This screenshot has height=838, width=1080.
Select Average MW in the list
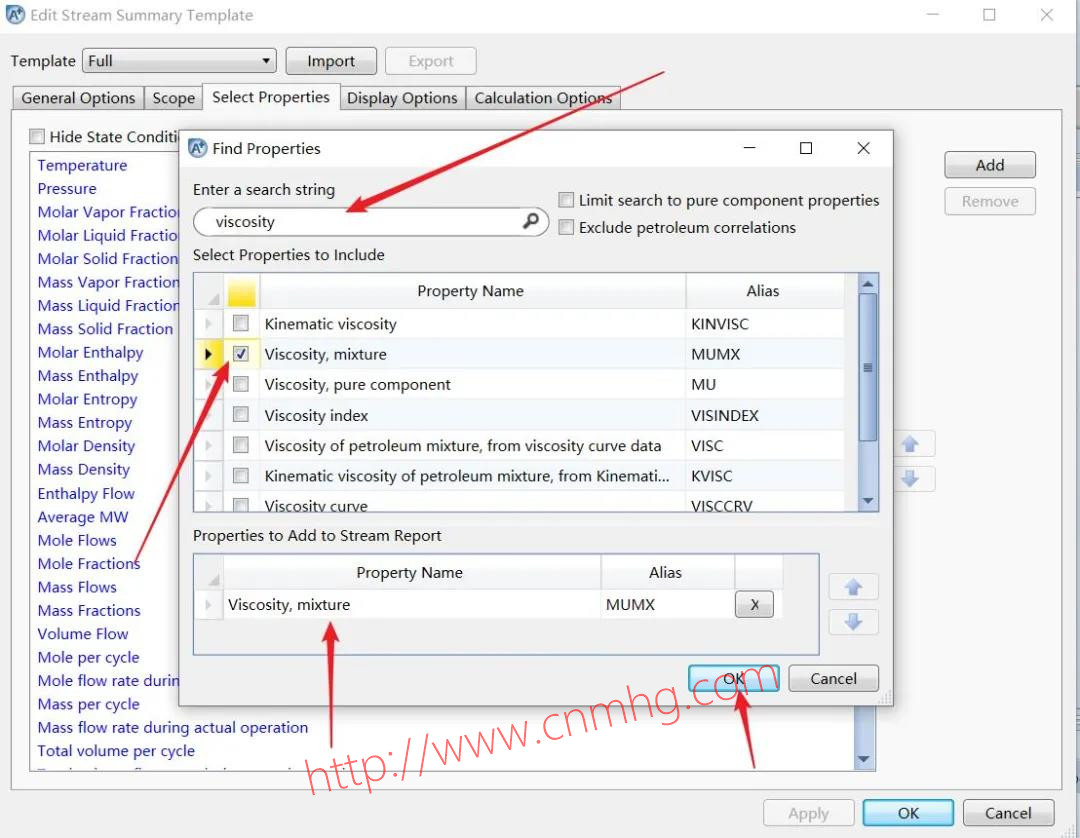click(x=83, y=516)
